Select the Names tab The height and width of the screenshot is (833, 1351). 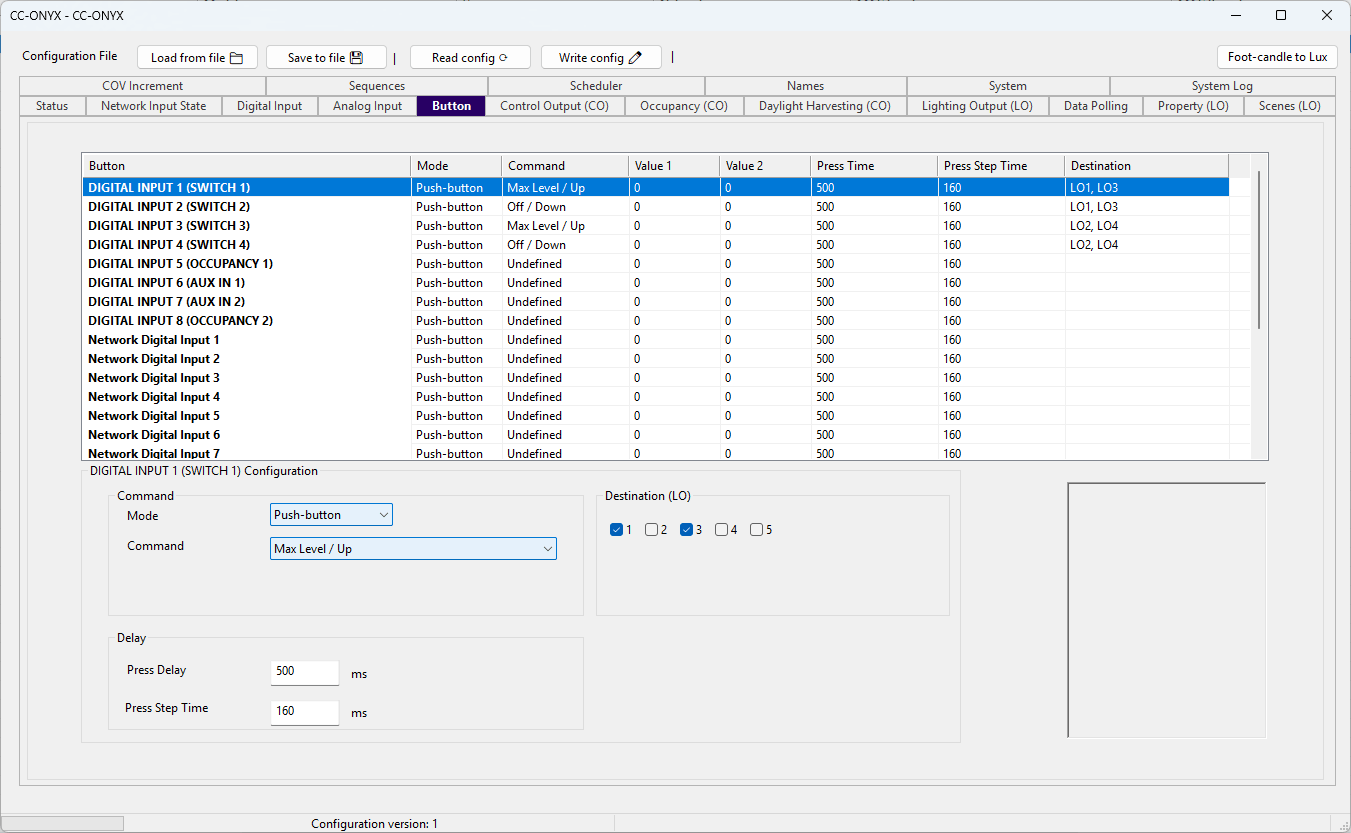coord(806,86)
